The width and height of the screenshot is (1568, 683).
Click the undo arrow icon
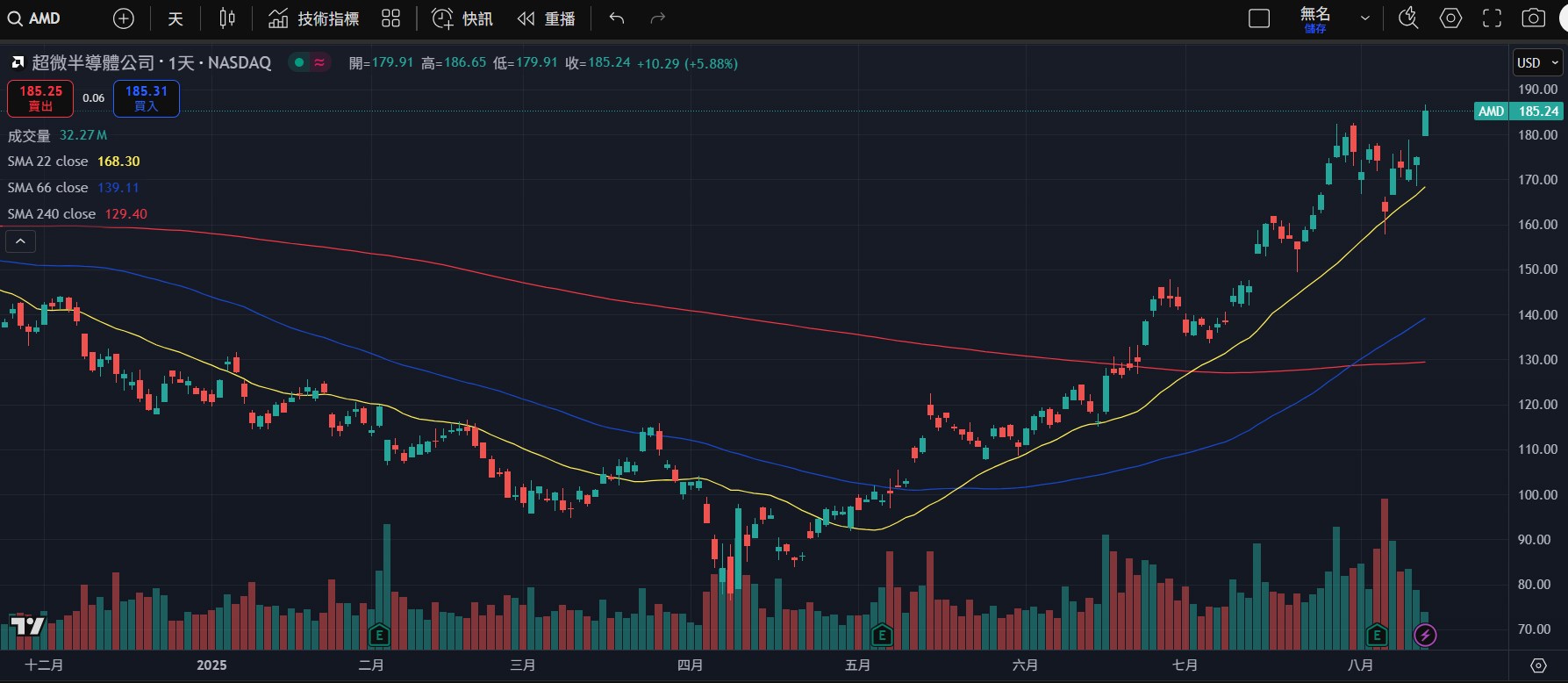point(617,18)
